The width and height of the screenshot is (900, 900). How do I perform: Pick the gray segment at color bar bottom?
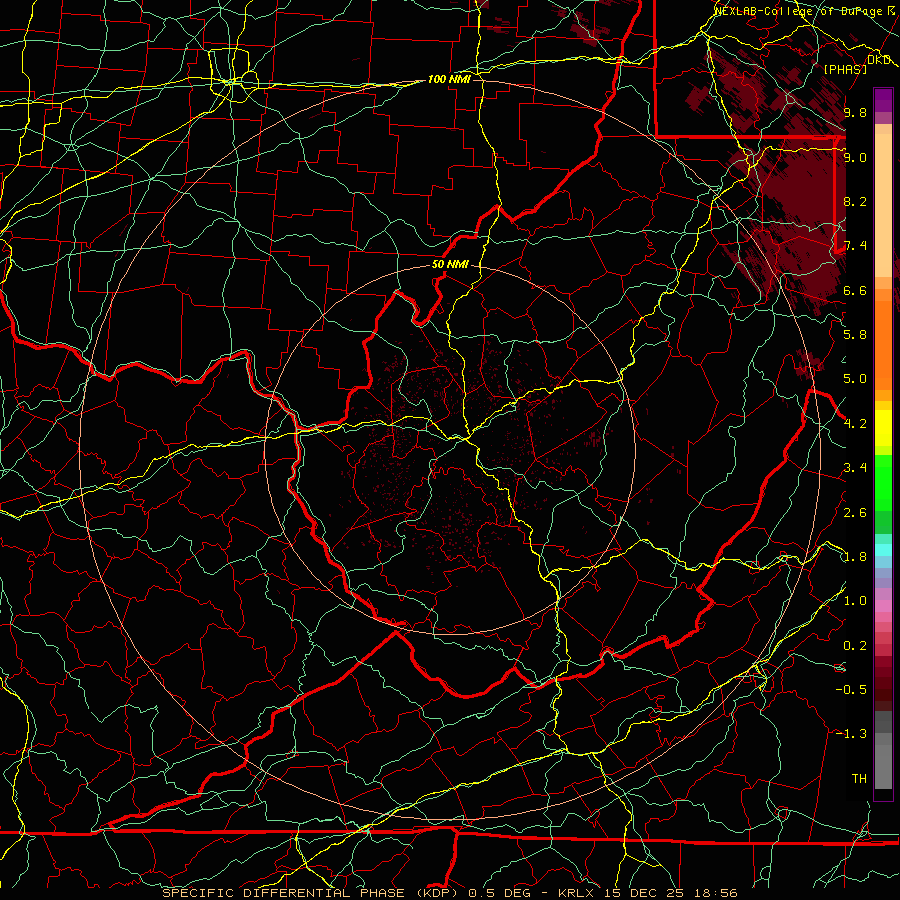point(883,767)
